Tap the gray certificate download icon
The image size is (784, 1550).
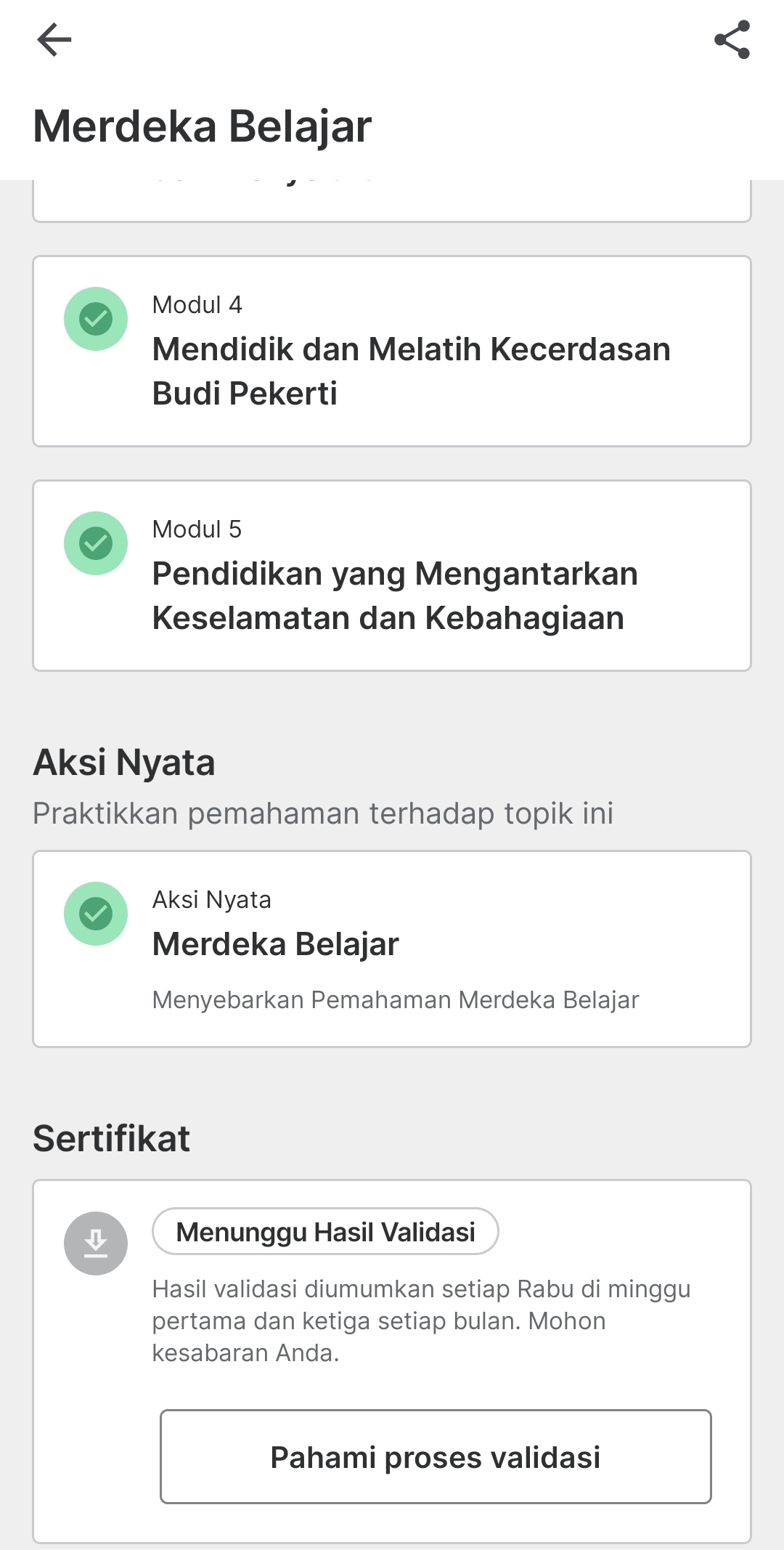click(x=96, y=1243)
